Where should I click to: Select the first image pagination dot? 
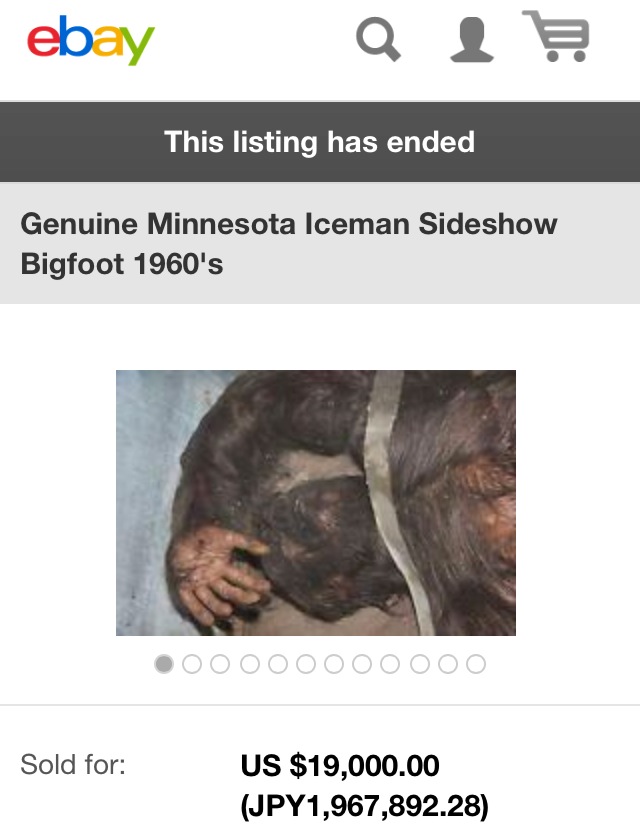click(164, 663)
